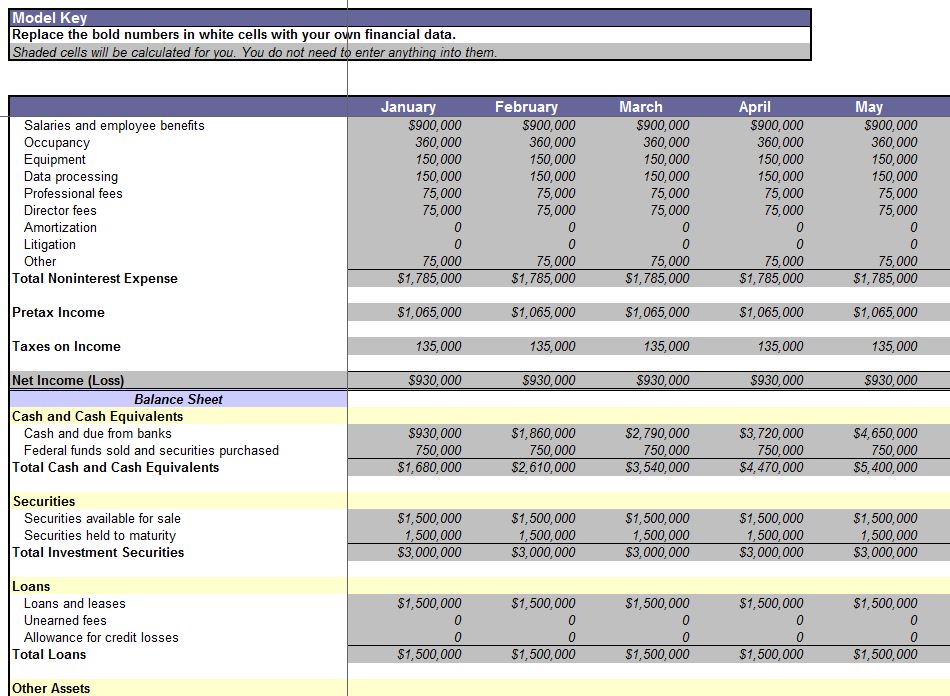Click April Cash and due from banks $3,720,000
Screen dimensions: 950x696
(x=771, y=433)
